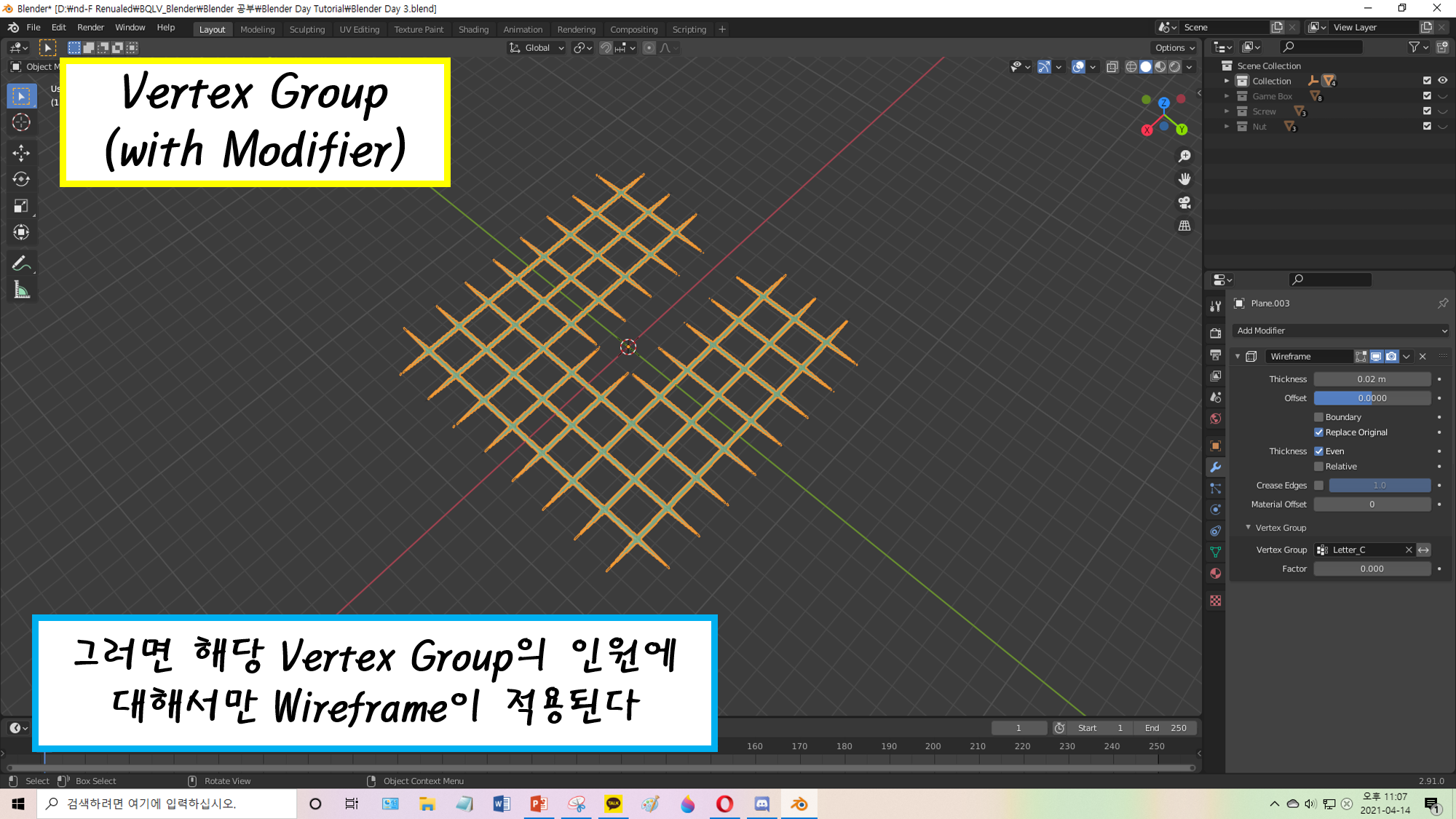
Task: Open the Material properties tab
Action: coord(1215,574)
